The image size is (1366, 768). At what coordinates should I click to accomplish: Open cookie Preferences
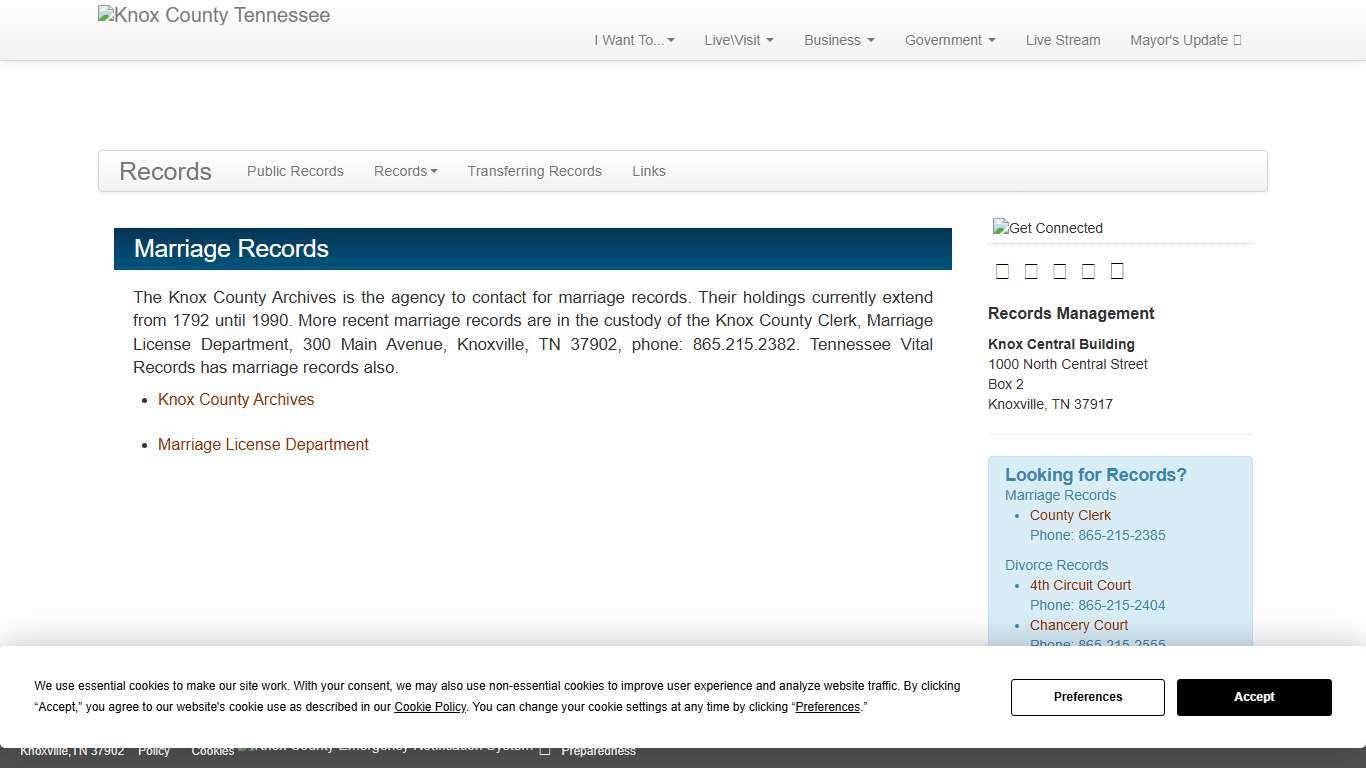point(1087,697)
